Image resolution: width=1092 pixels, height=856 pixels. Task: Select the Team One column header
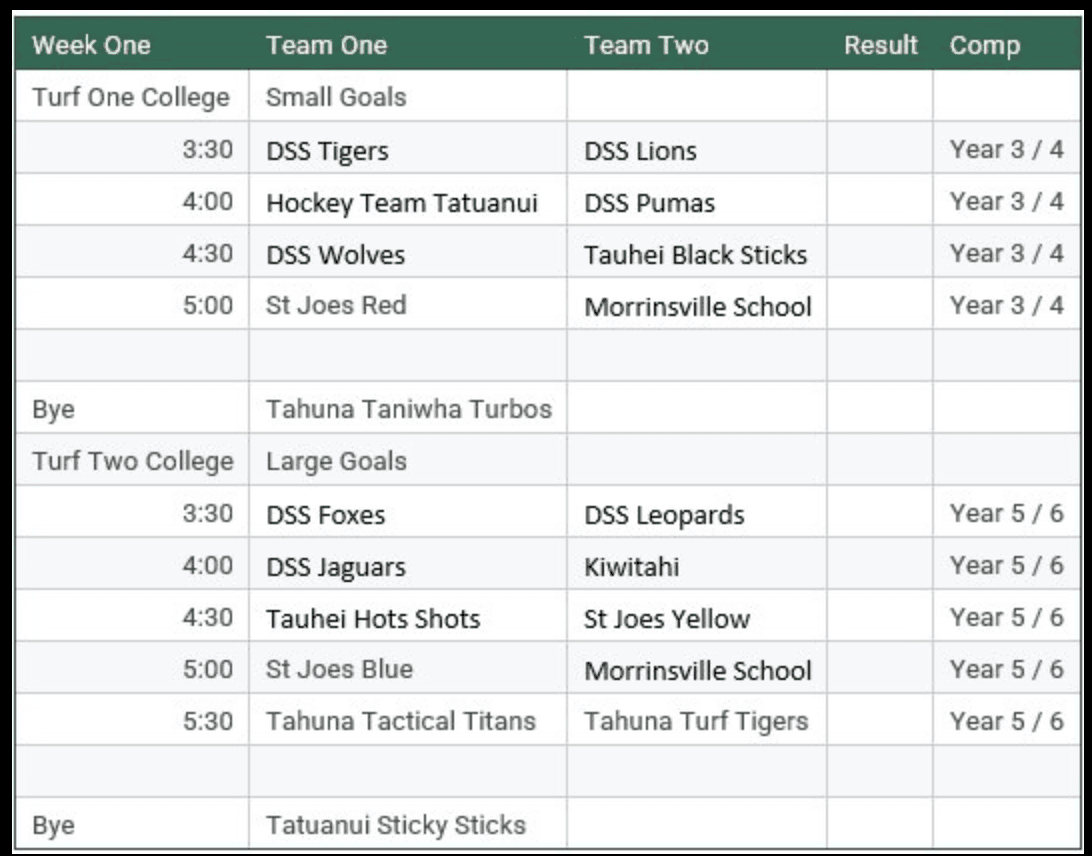pyautogui.click(x=408, y=45)
